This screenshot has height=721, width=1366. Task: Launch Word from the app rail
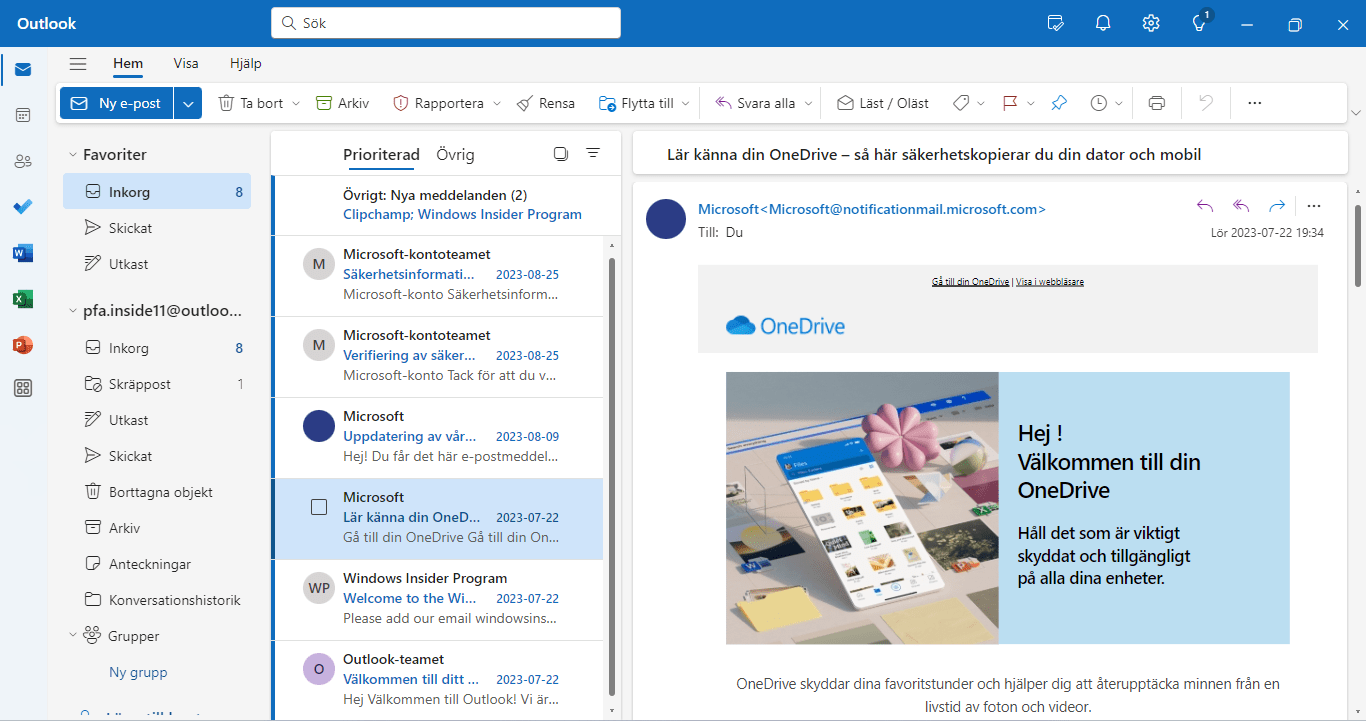coord(22,253)
